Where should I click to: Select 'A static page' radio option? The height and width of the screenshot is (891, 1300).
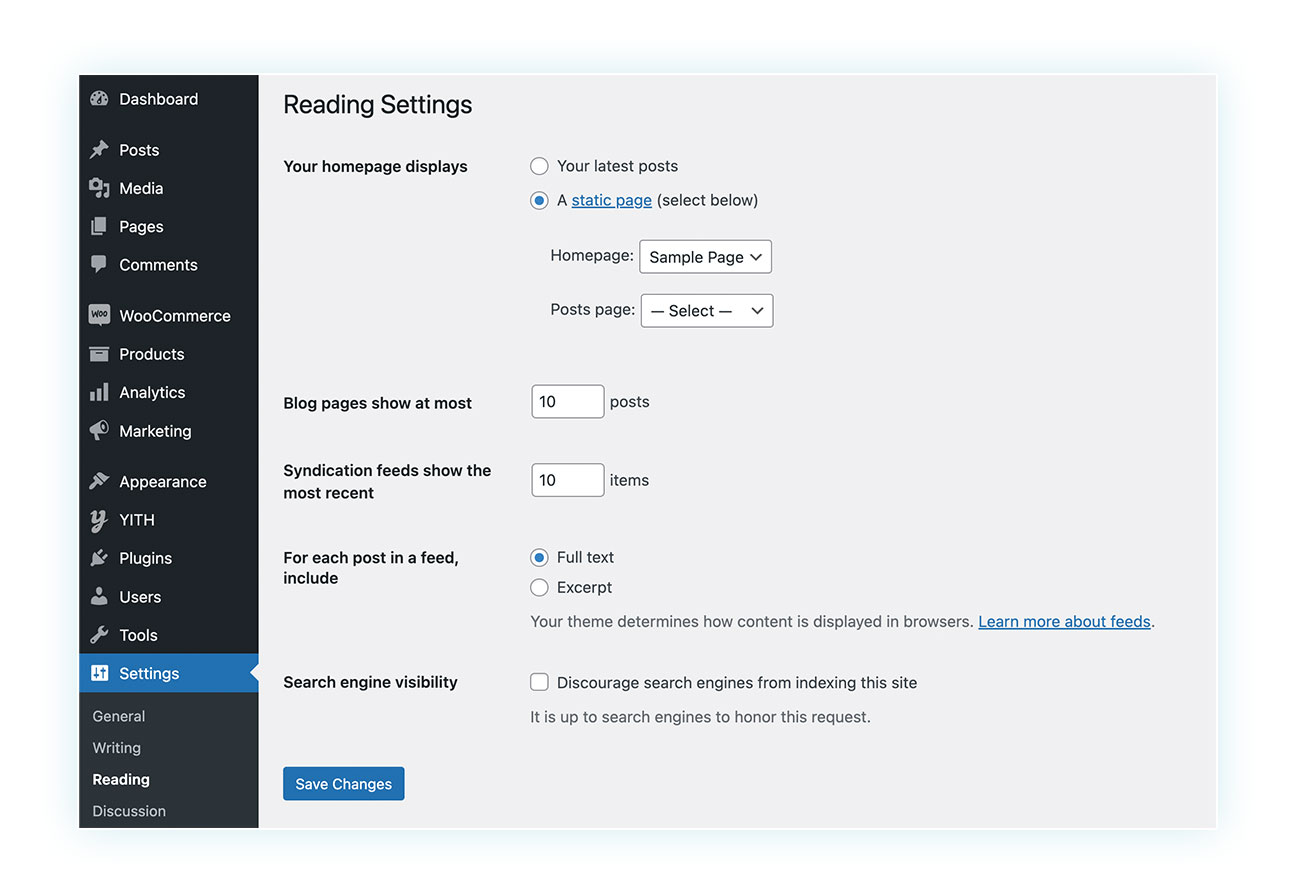point(539,200)
